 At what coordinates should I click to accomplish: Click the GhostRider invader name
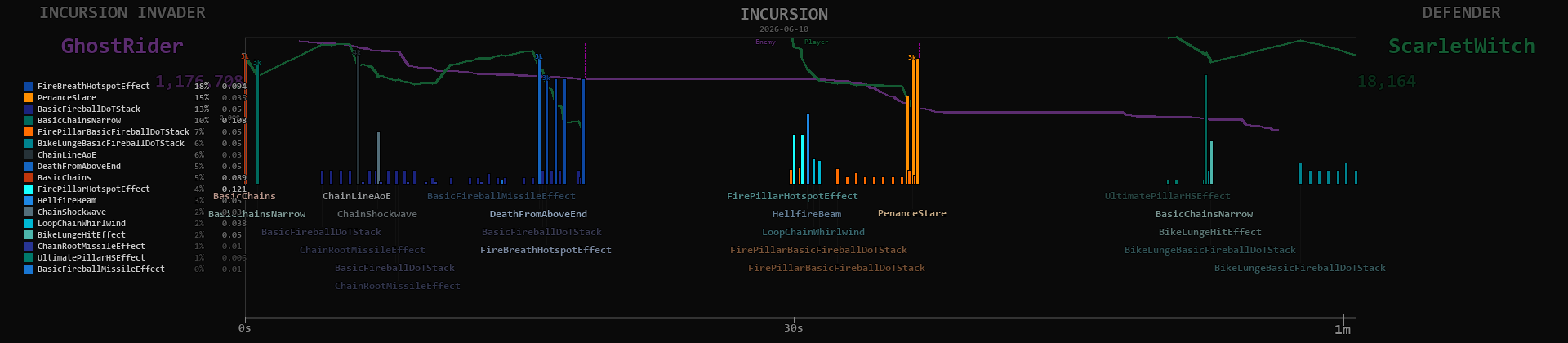(x=122, y=46)
